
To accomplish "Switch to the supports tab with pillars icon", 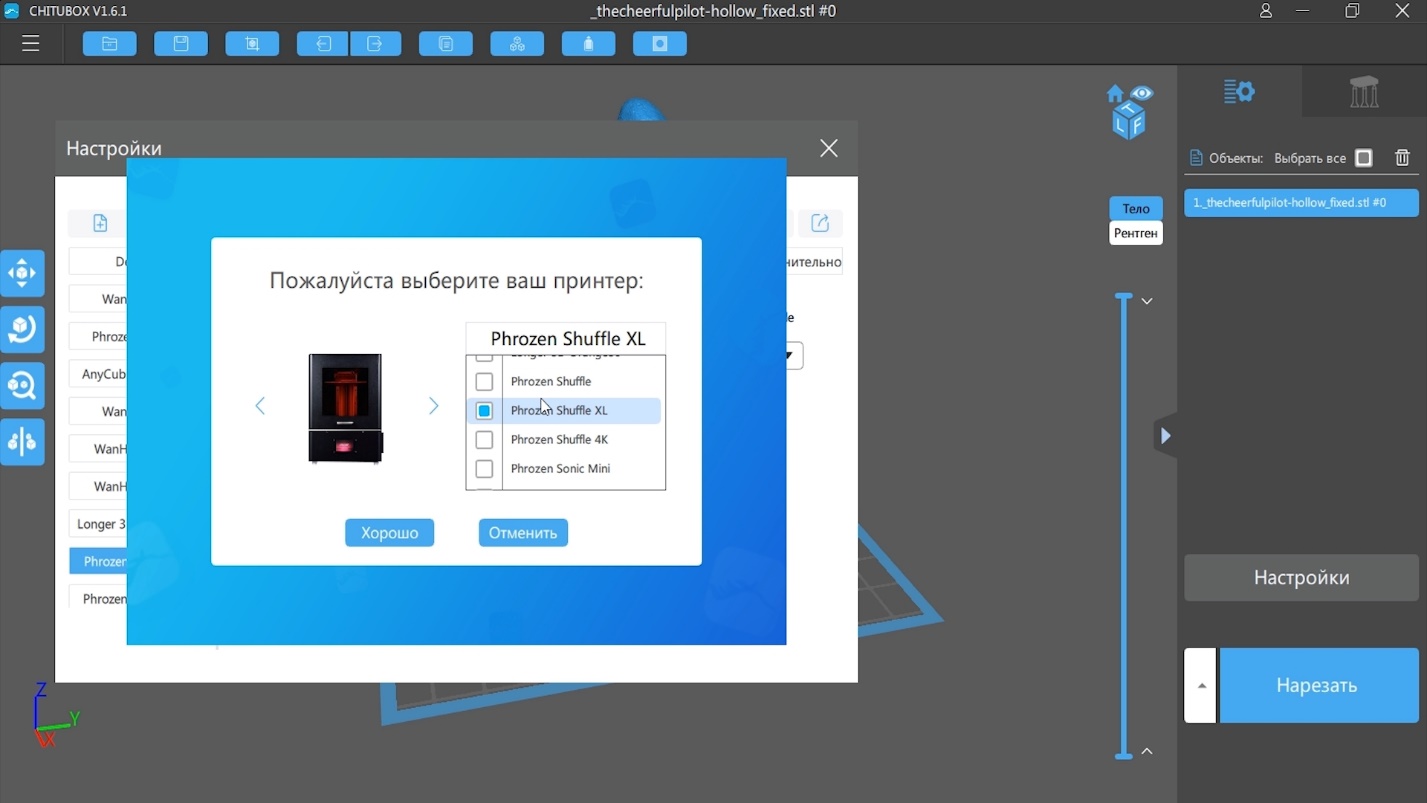I will [x=1364, y=92].
